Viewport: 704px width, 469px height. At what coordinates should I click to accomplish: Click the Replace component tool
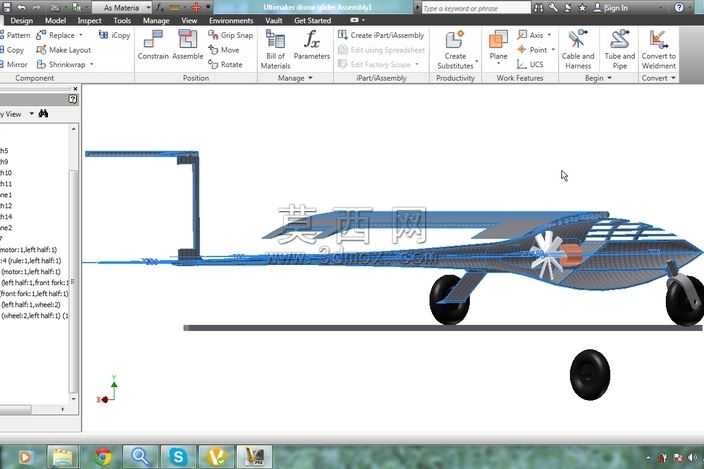click(56, 35)
